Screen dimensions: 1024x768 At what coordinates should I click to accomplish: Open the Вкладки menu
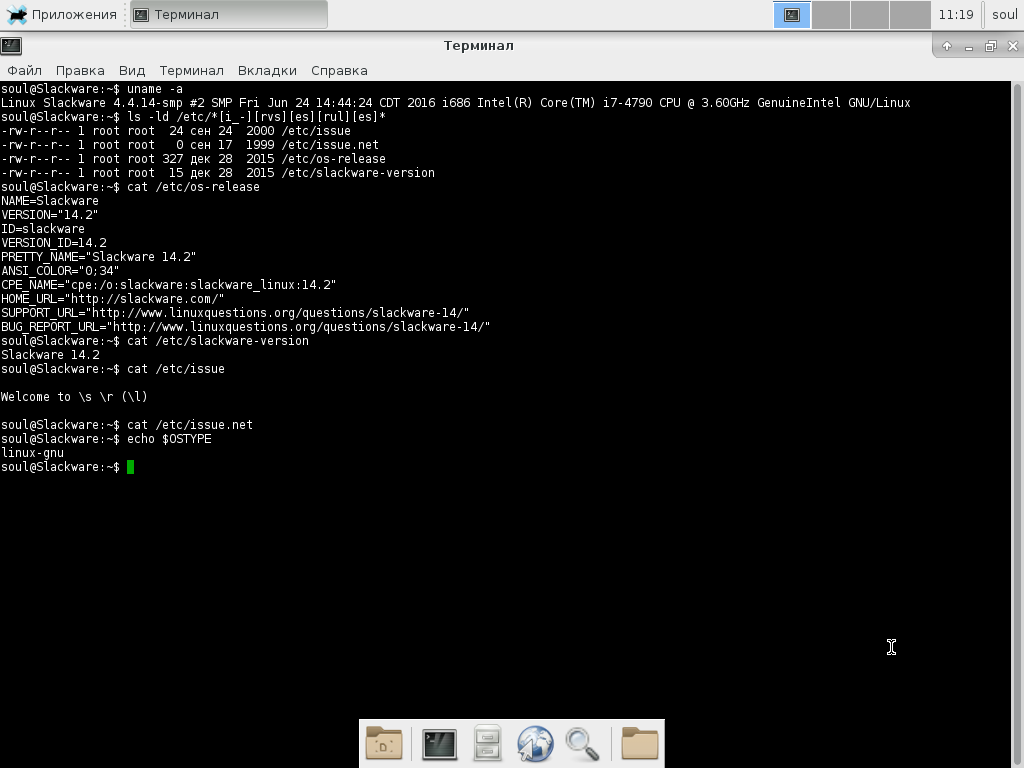[267, 71]
